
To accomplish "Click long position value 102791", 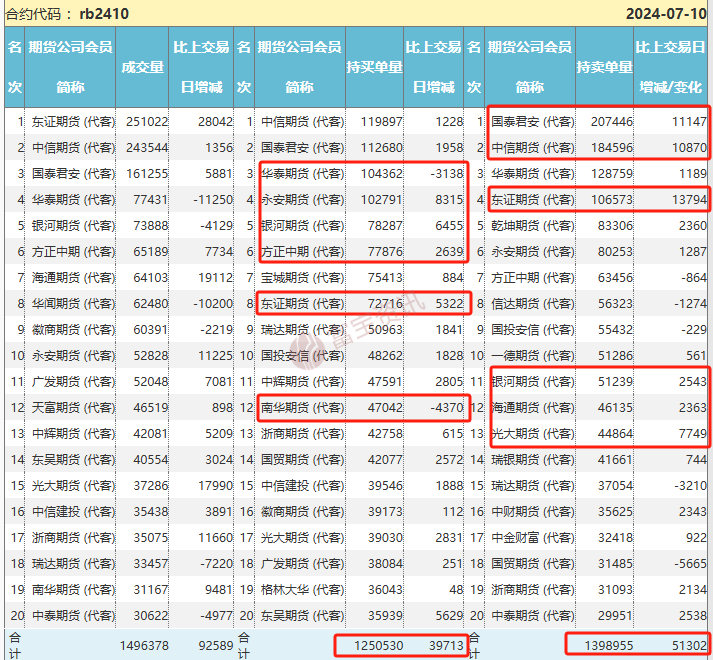I will (382, 199).
